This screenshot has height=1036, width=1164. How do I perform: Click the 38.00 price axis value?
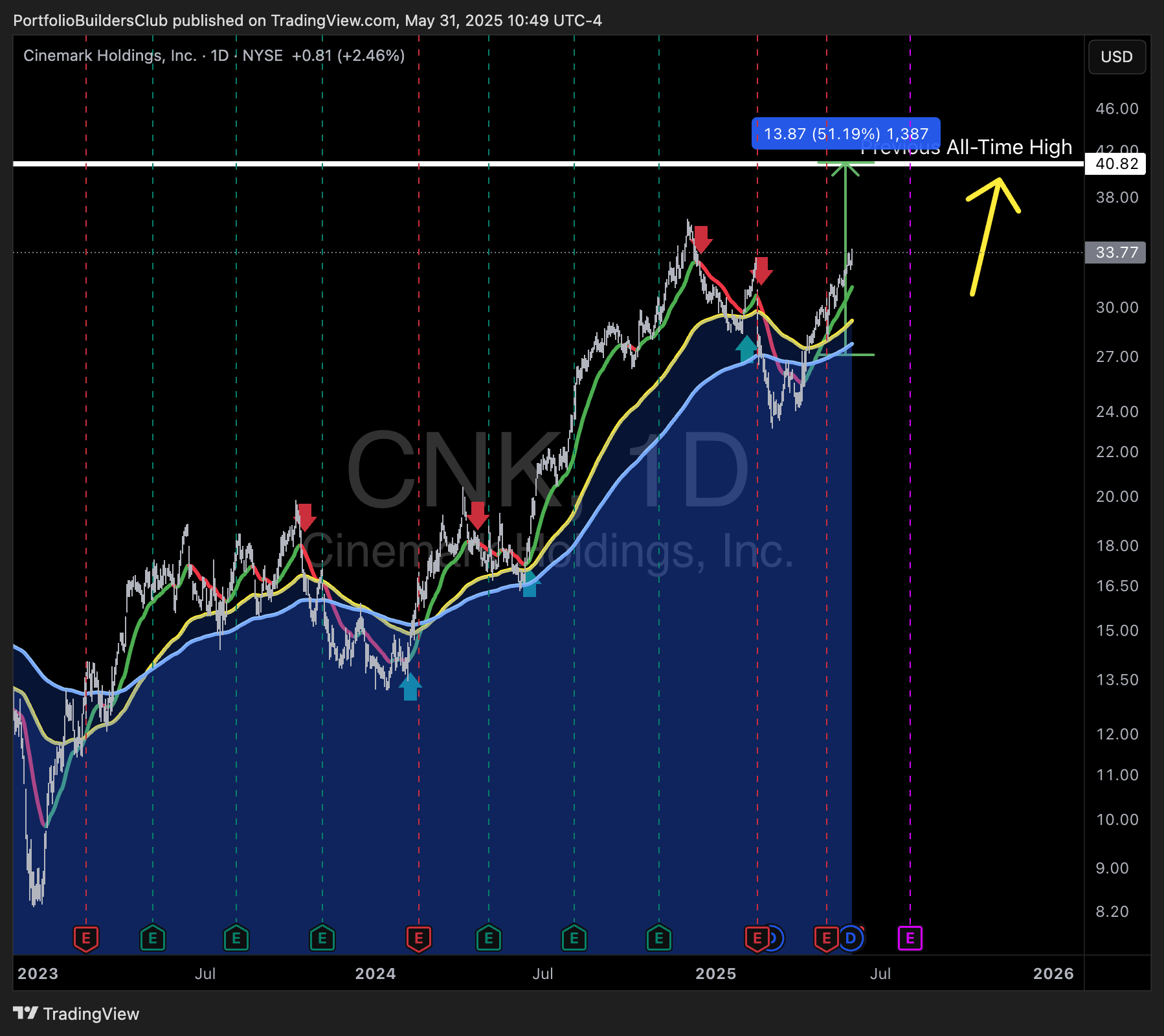tap(1117, 197)
